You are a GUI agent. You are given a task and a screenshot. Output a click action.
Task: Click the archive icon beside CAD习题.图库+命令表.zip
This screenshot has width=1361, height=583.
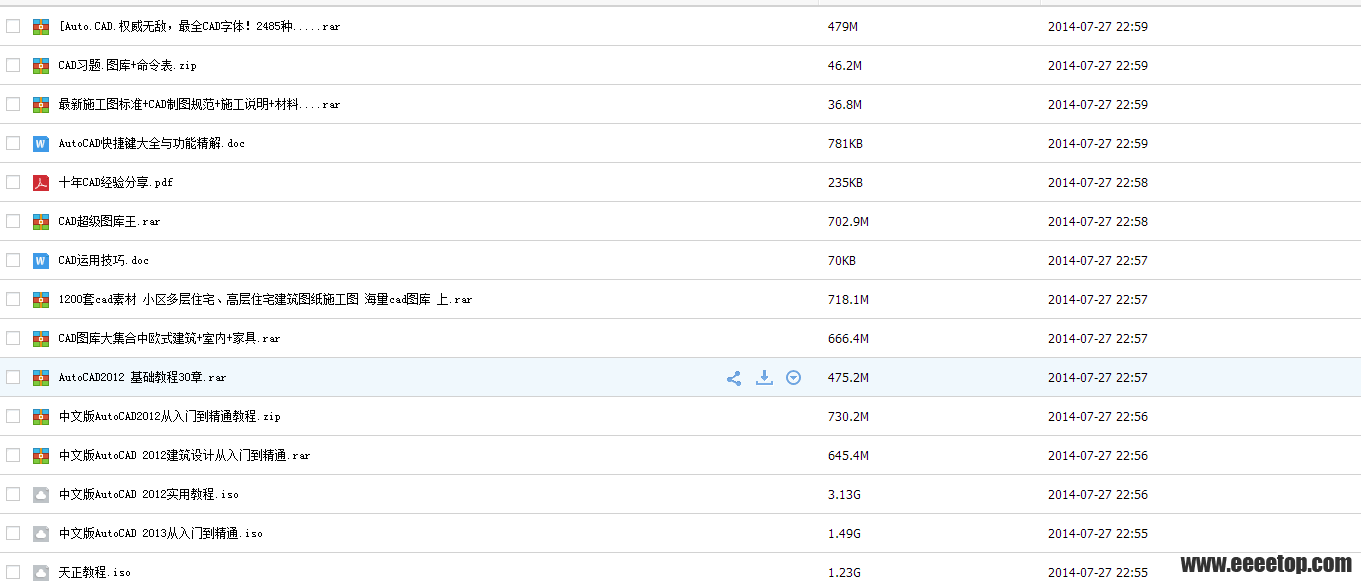pyautogui.click(x=41, y=66)
